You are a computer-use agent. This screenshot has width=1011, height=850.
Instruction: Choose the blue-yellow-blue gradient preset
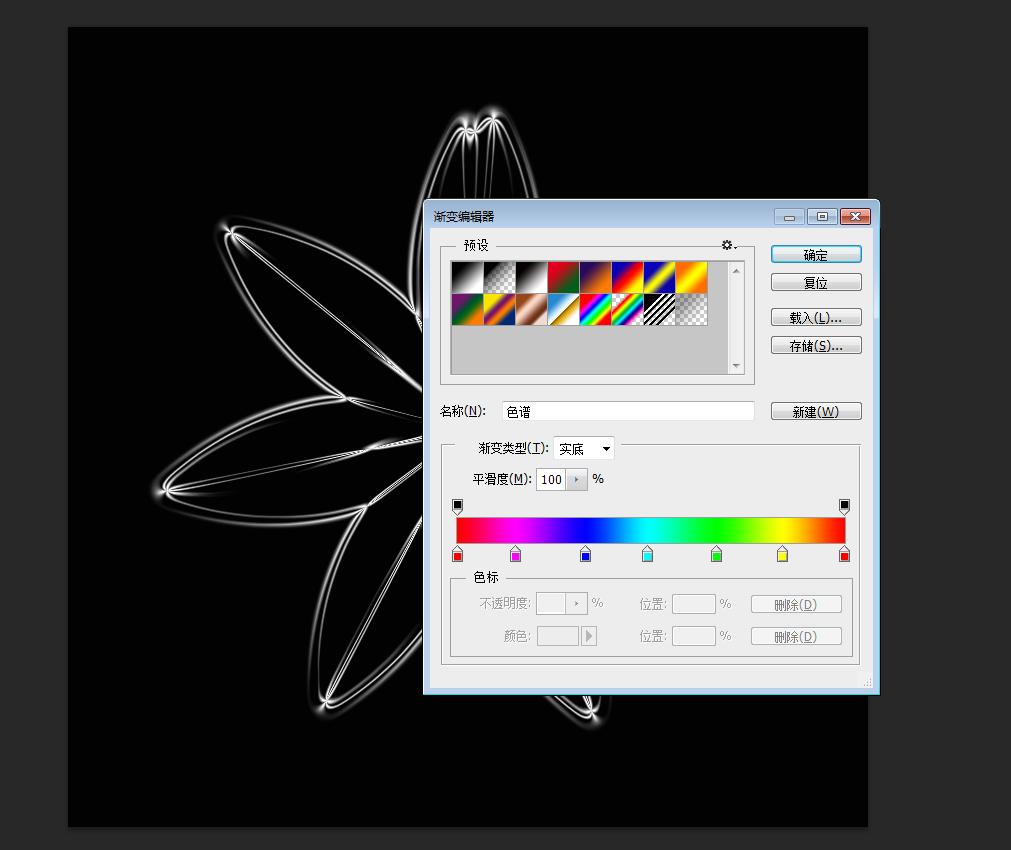pyautogui.click(x=660, y=277)
